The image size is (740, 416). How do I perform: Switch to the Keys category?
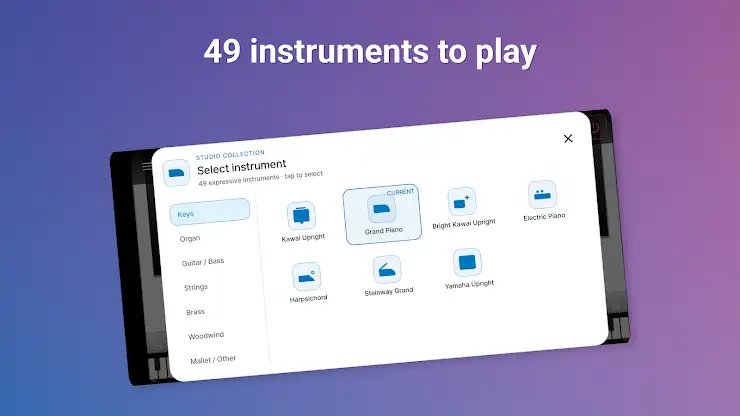pyautogui.click(x=210, y=212)
